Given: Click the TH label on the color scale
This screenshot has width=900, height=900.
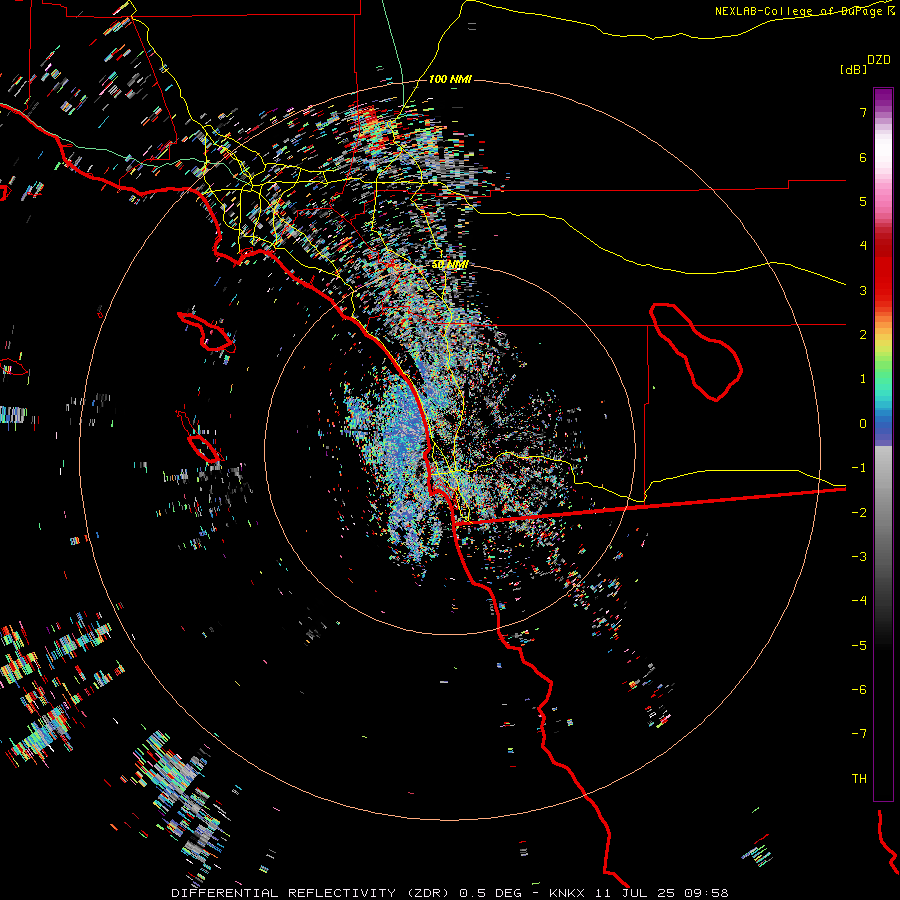Looking at the screenshot, I should coord(859,779).
